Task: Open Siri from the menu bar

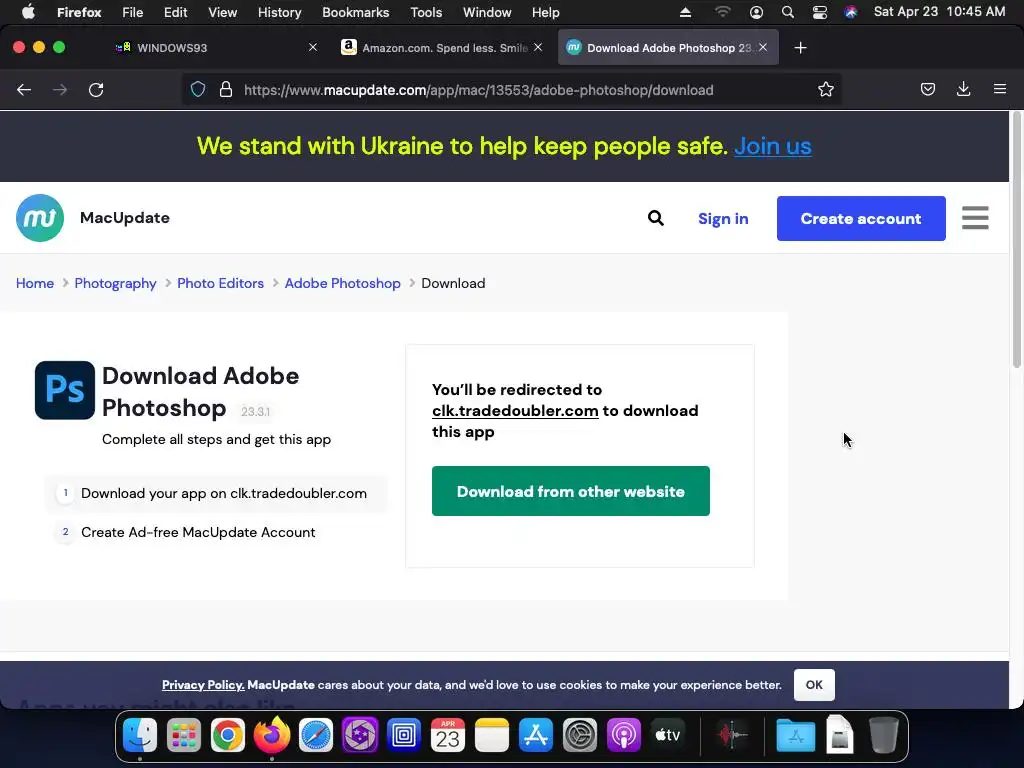Action: (x=850, y=12)
